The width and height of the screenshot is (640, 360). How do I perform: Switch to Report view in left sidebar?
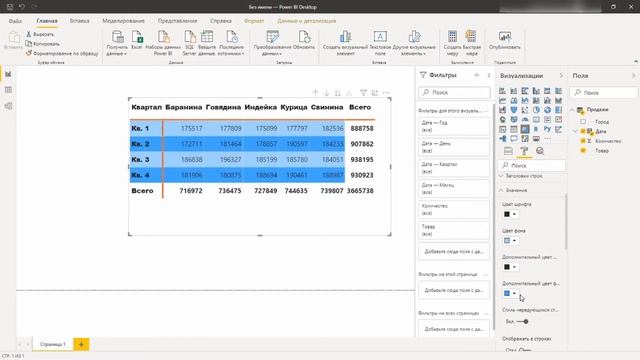pyautogui.click(x=8, y=74)
